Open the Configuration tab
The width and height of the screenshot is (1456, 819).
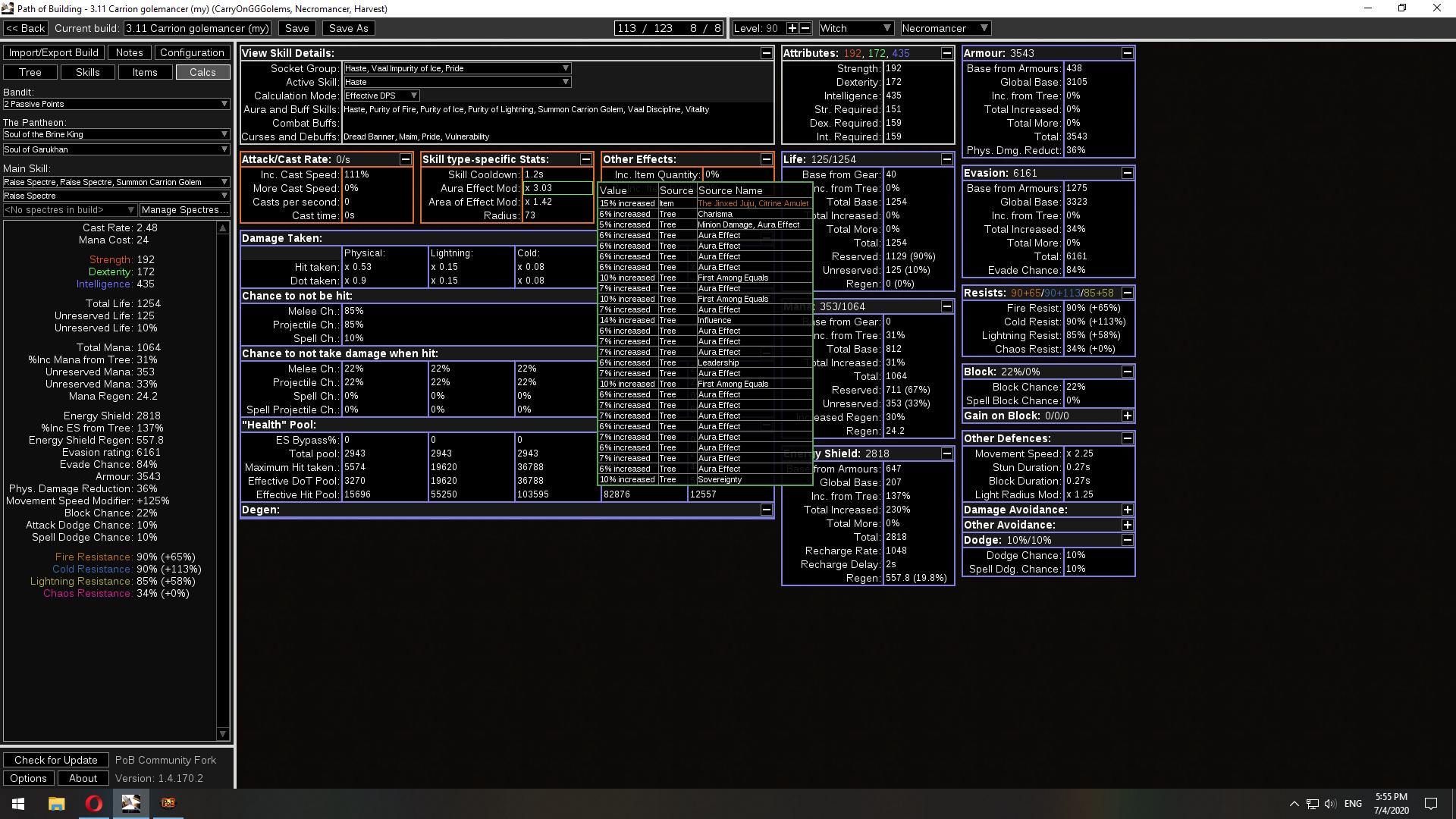click(192, 52)
